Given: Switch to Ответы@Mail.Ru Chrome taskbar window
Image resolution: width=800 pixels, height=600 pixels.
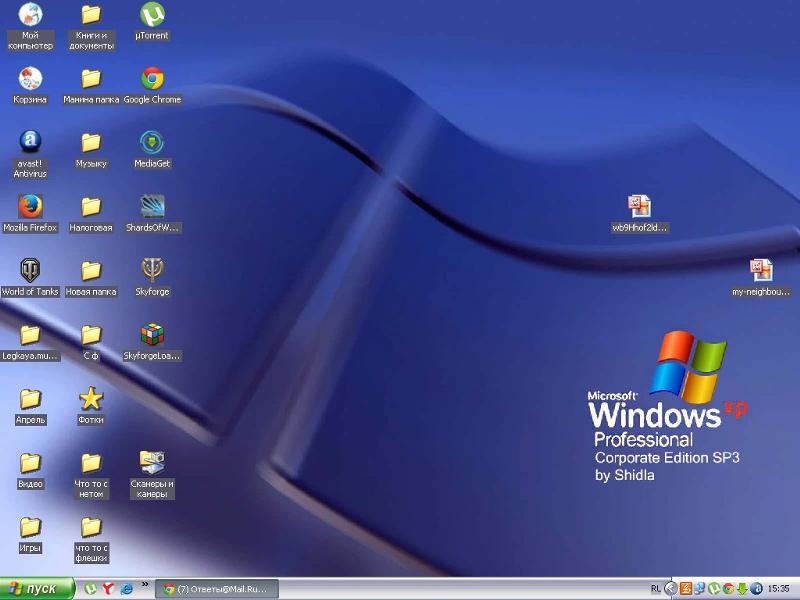Looking at the screenshot, I should pos(217,589).
